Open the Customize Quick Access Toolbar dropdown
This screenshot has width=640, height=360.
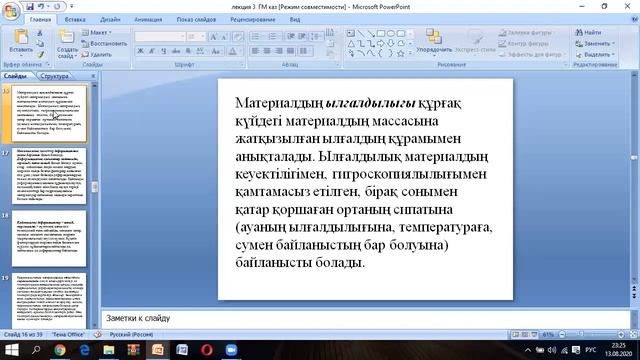72,7
